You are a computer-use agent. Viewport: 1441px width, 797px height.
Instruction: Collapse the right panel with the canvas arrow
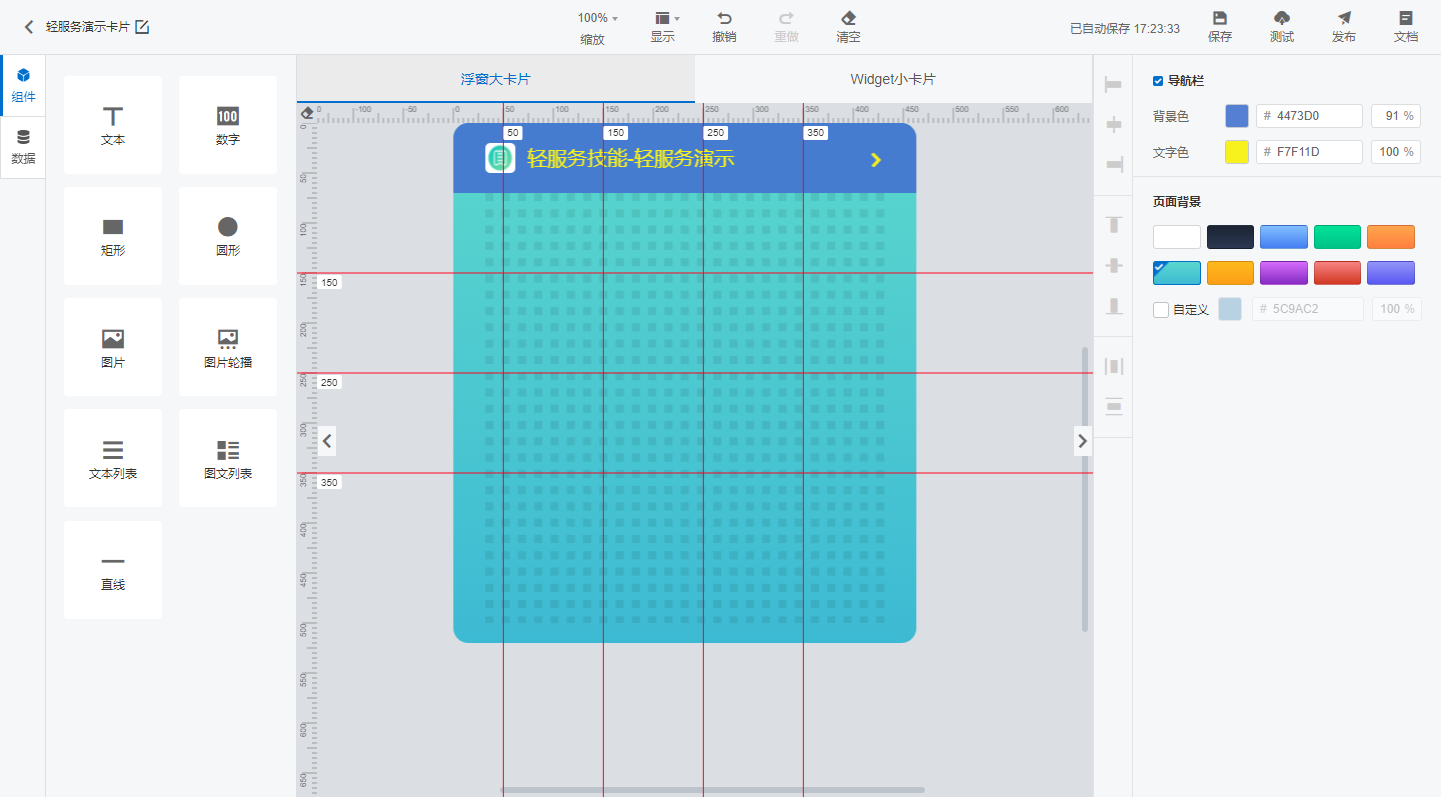point(1082,440)
